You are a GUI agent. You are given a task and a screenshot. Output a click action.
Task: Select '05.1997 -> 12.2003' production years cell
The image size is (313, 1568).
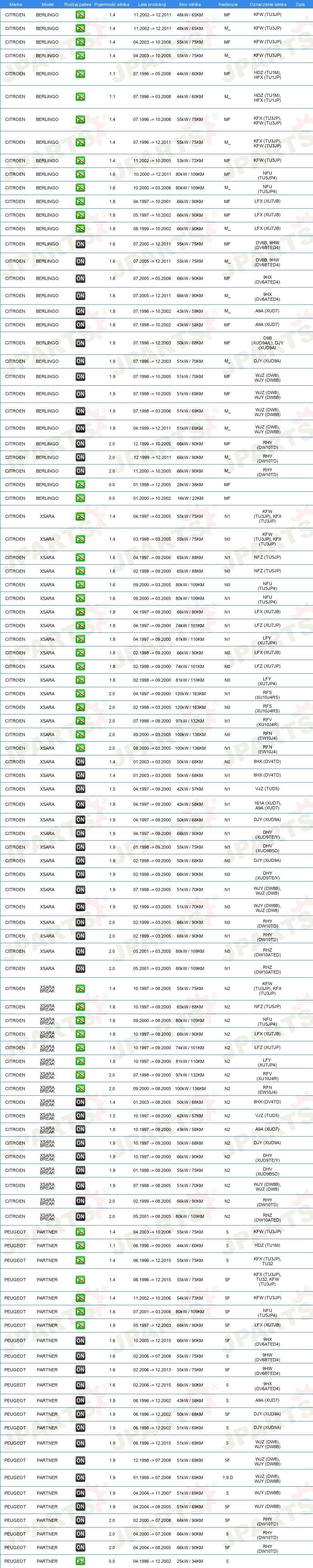point(152,1326)
